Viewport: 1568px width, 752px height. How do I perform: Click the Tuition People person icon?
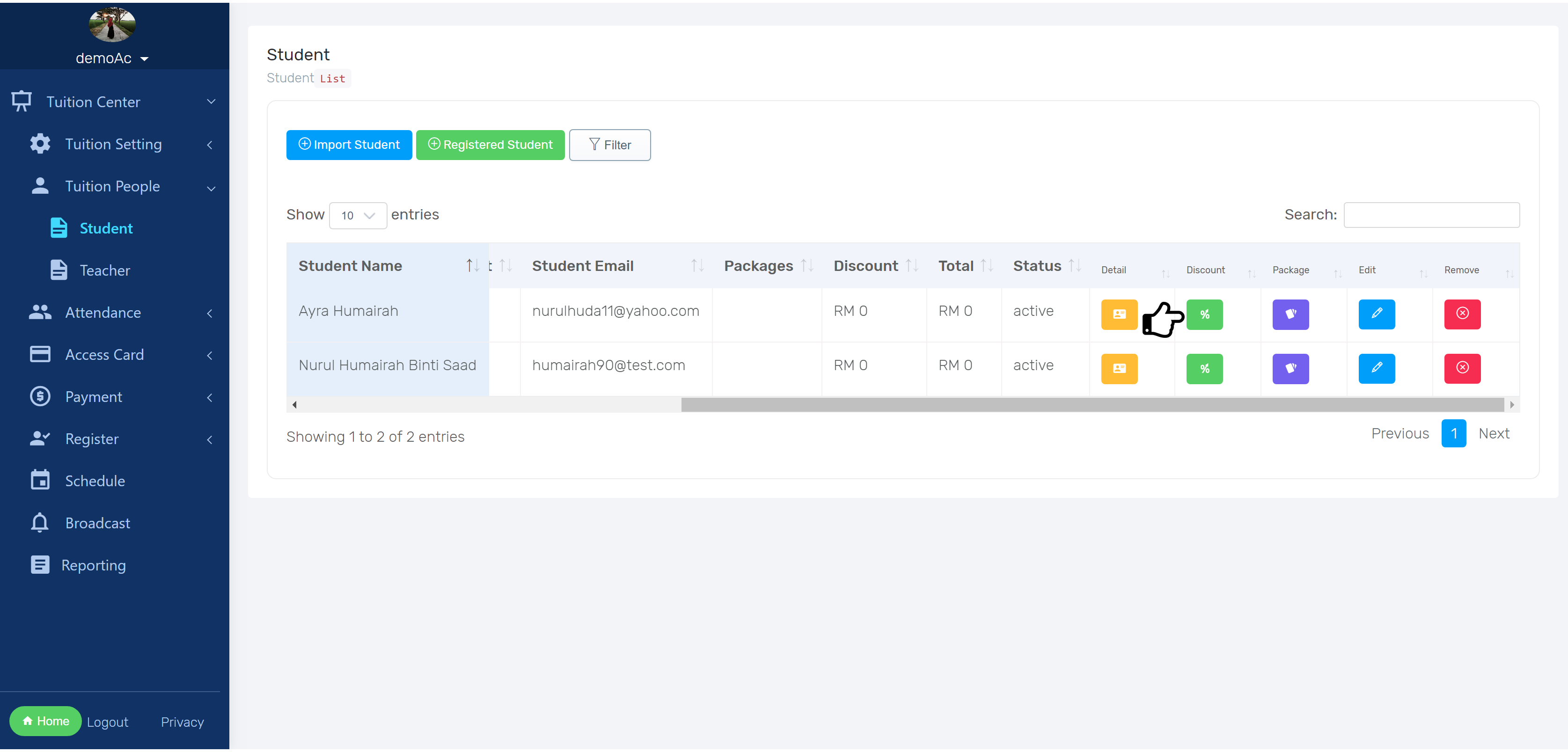[x=40, y=186]
